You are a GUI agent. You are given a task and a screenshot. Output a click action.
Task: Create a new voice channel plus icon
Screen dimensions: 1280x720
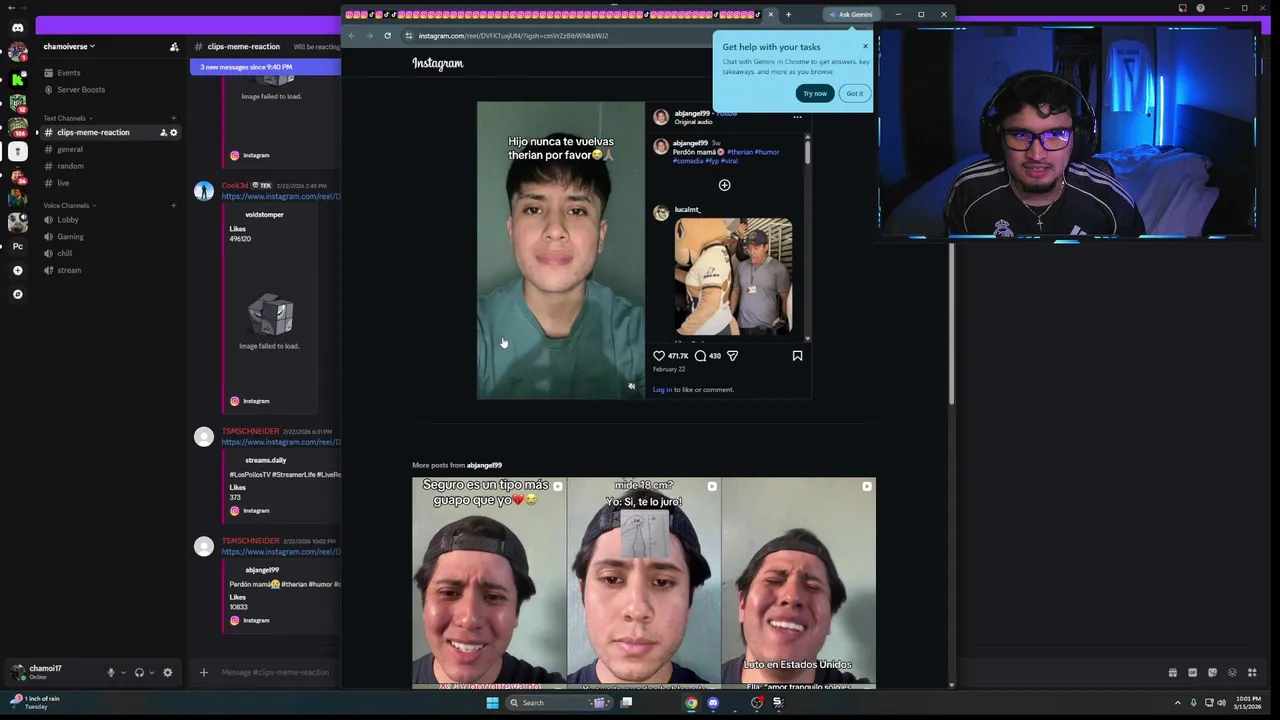click(173, 205)
